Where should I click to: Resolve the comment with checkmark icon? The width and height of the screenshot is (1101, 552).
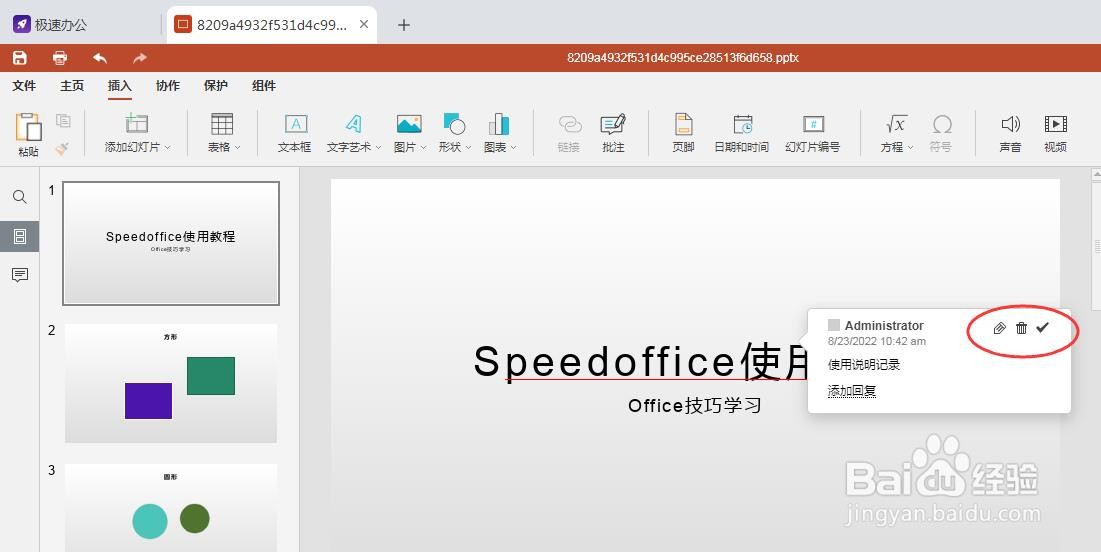pyautogui.click(x=1043, y=327)
